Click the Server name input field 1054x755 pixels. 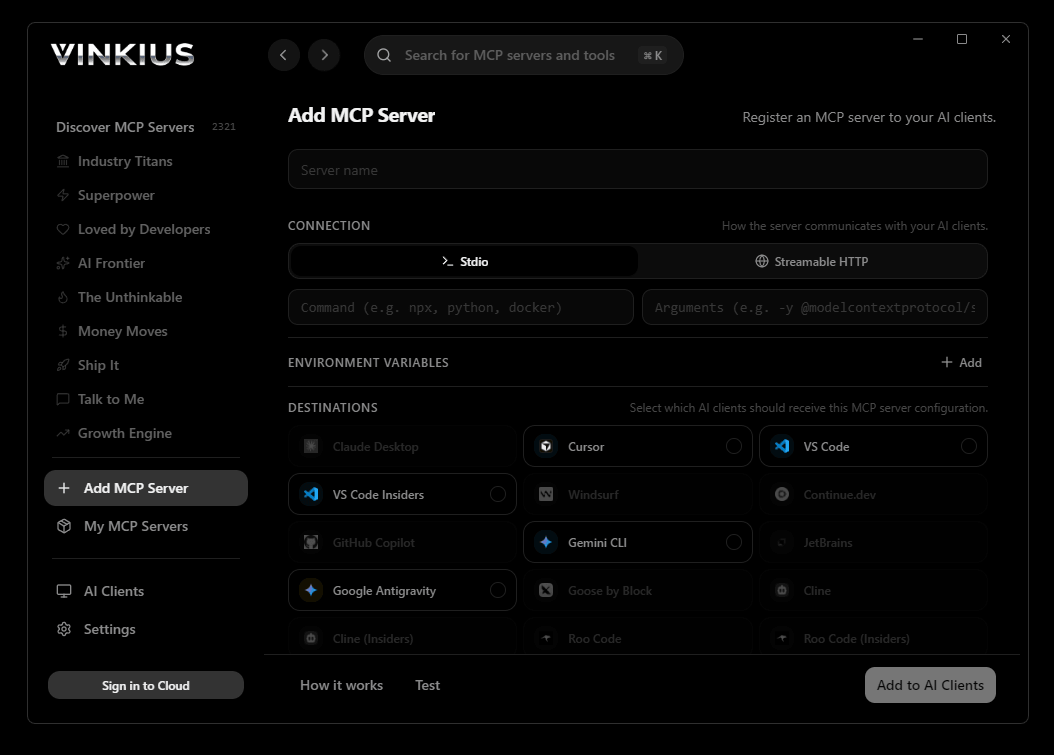click(637, 170)
